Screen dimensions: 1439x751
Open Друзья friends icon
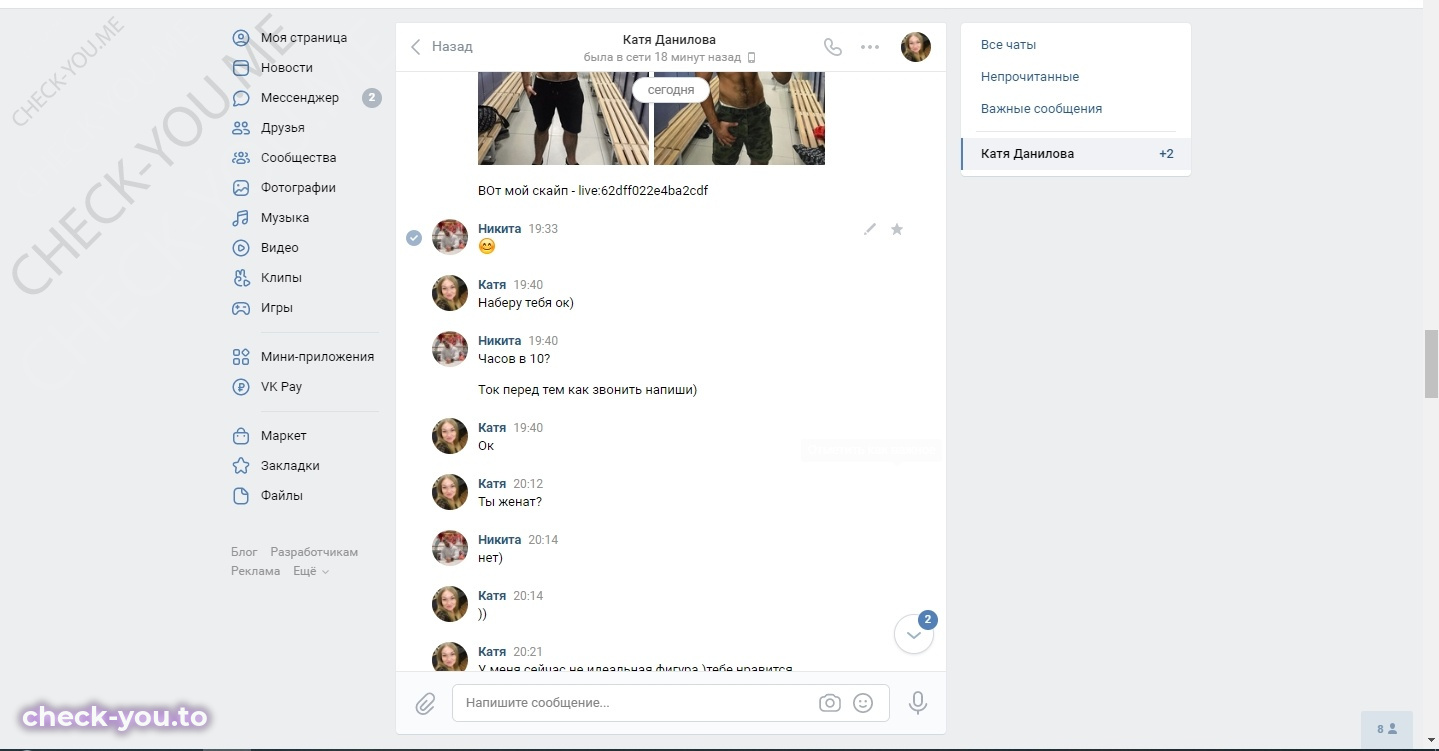coord(241,128)
